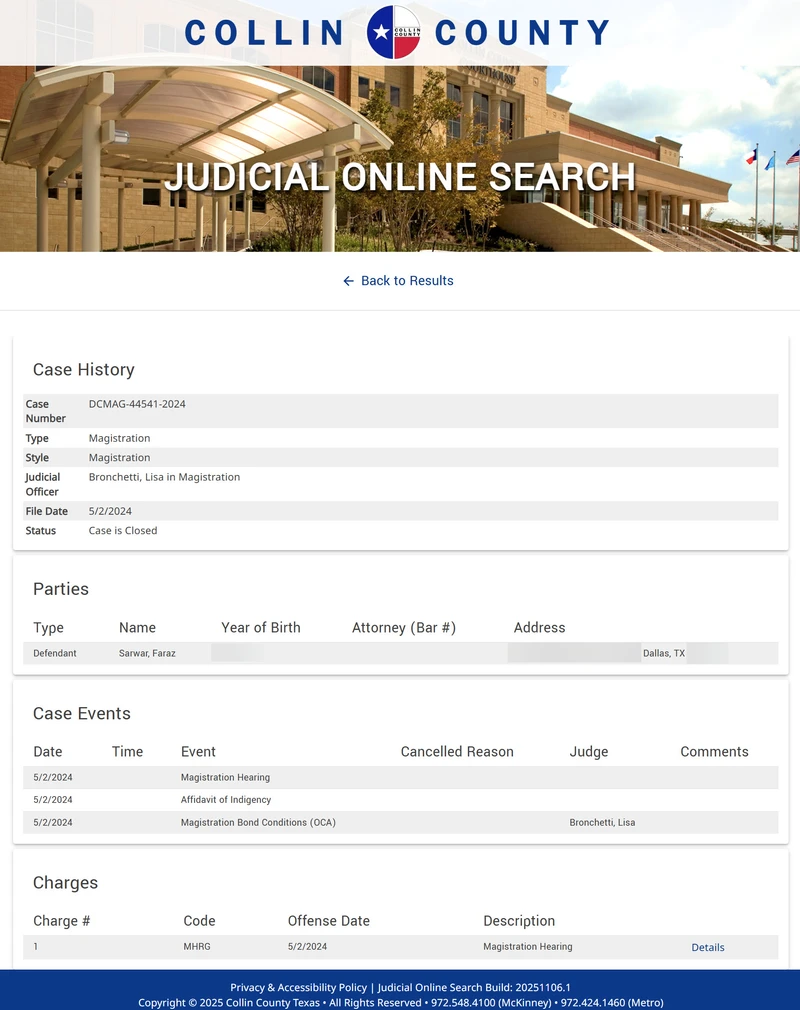Click the Attorney (Bar #) column header

[403, 628]
